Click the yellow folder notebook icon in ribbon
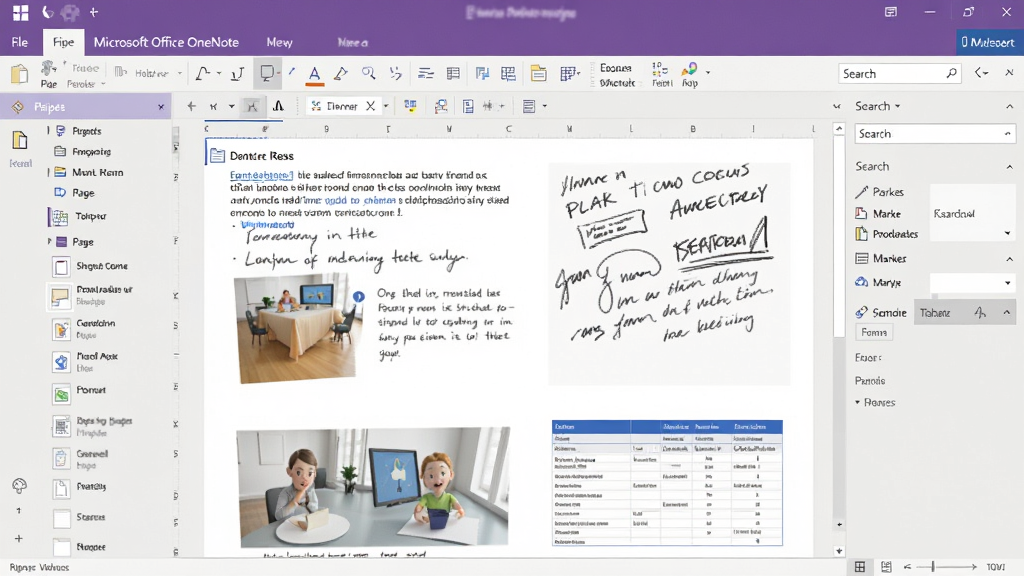Image resolution: width=1024 pixels, height=576 pixels. pos(538,73)
